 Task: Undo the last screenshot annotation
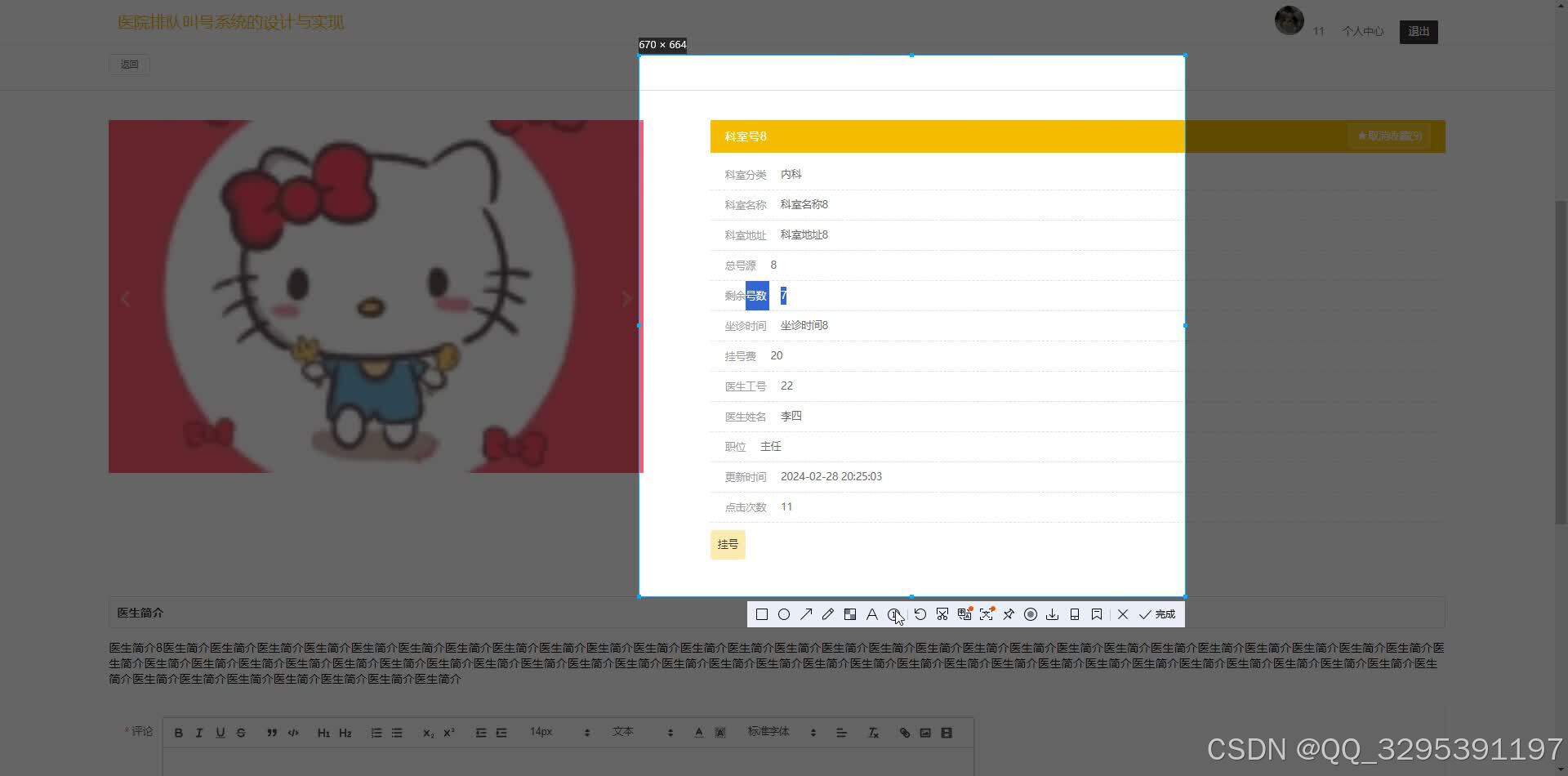point(920,614)
